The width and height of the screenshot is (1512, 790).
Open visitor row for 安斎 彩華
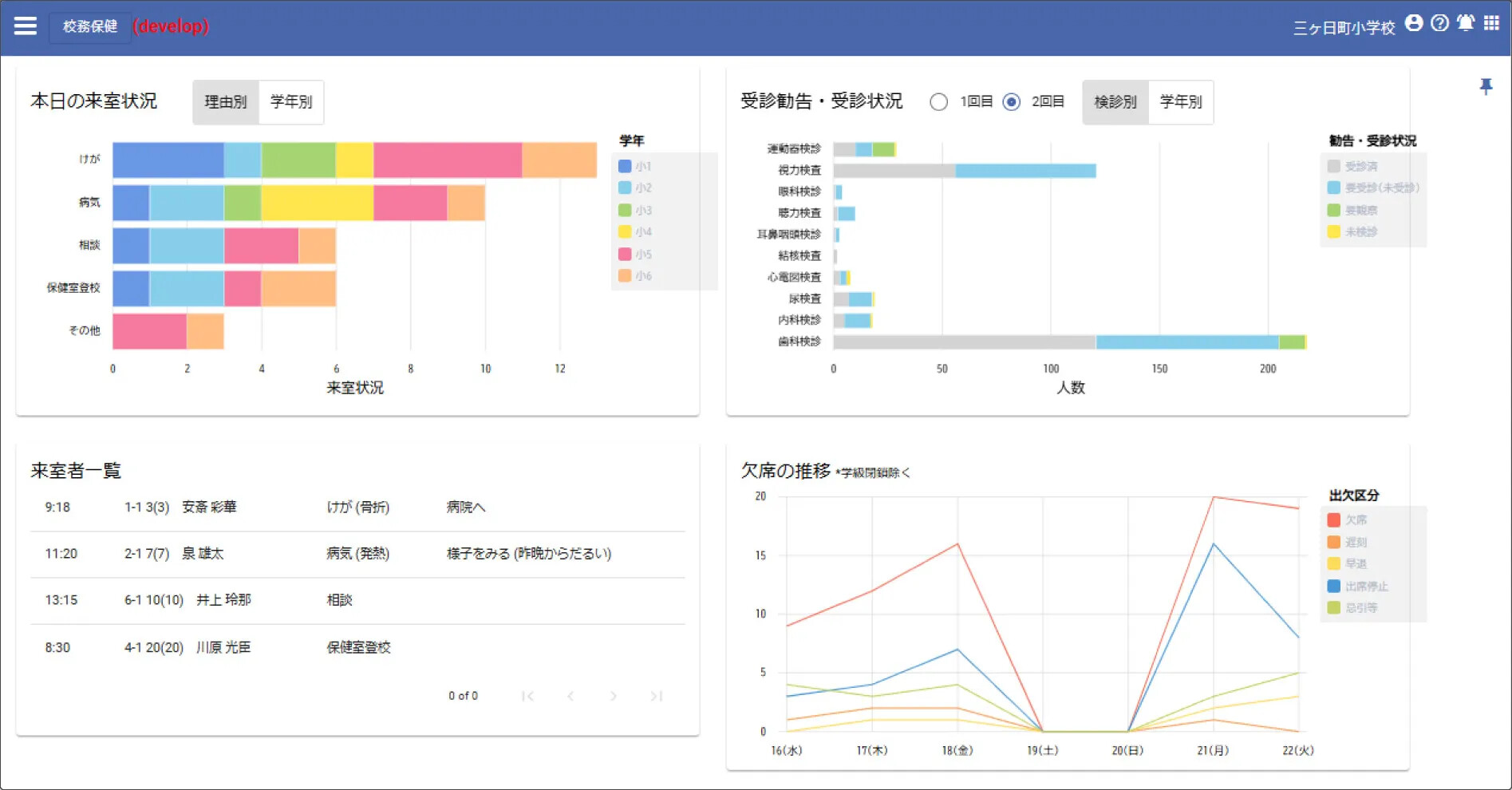tap(209, 508)
